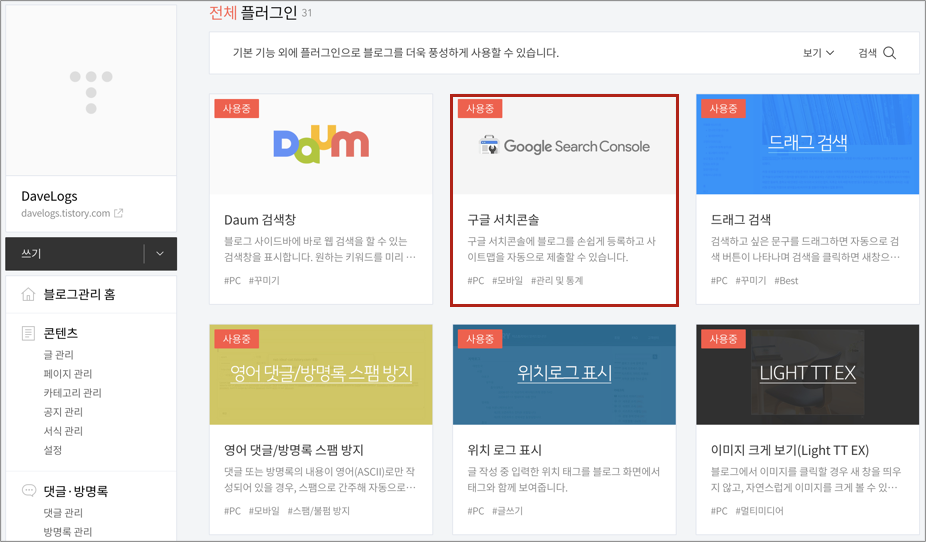Click the Tistory logo blog image
This screenshot has width=926, height=542.
click(91, 90)
